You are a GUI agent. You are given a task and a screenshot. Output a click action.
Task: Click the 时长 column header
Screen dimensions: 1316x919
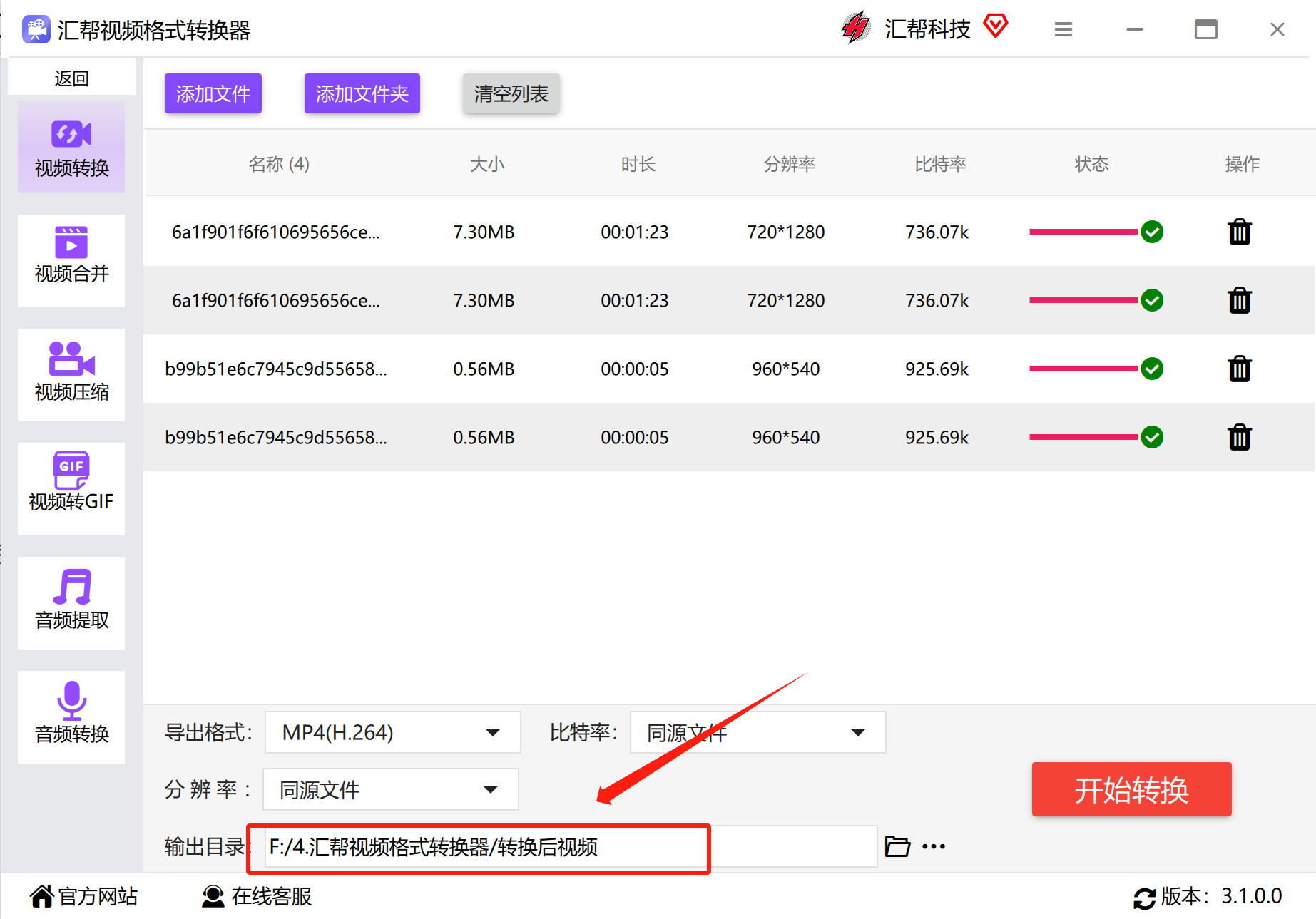(638, 164)
